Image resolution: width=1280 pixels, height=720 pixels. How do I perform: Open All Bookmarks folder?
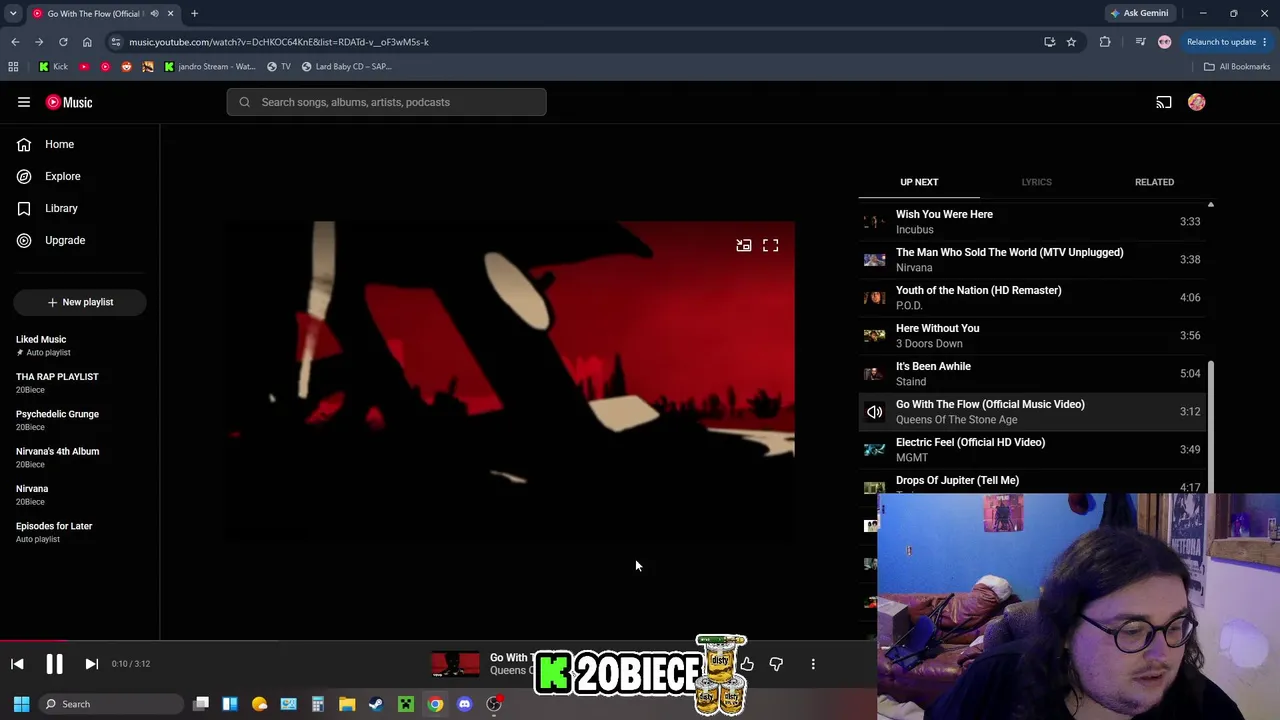(x=1237, y=66)
